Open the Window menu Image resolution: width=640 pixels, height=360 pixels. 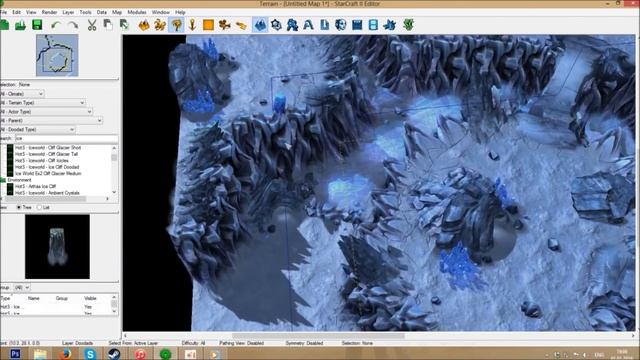pyautogui.click(x=161, y=12)
